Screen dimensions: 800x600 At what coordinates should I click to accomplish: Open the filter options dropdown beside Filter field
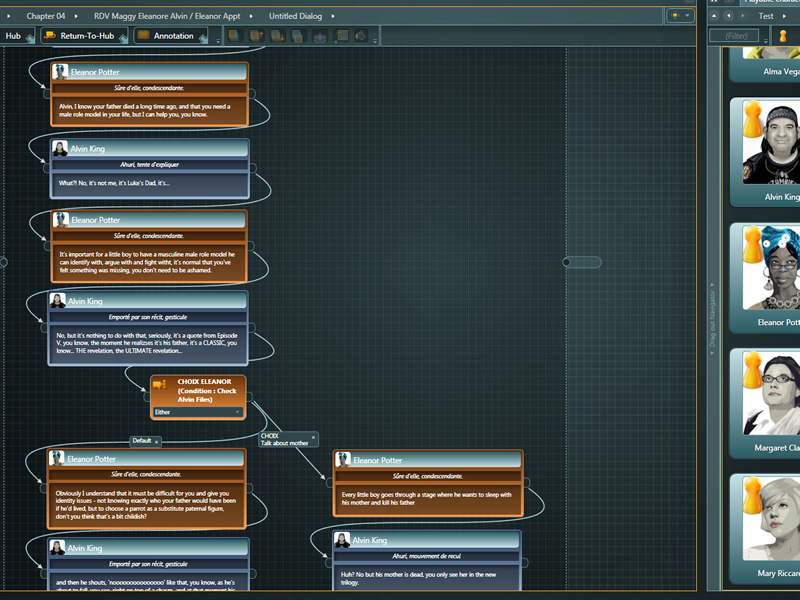coord(765,40)
